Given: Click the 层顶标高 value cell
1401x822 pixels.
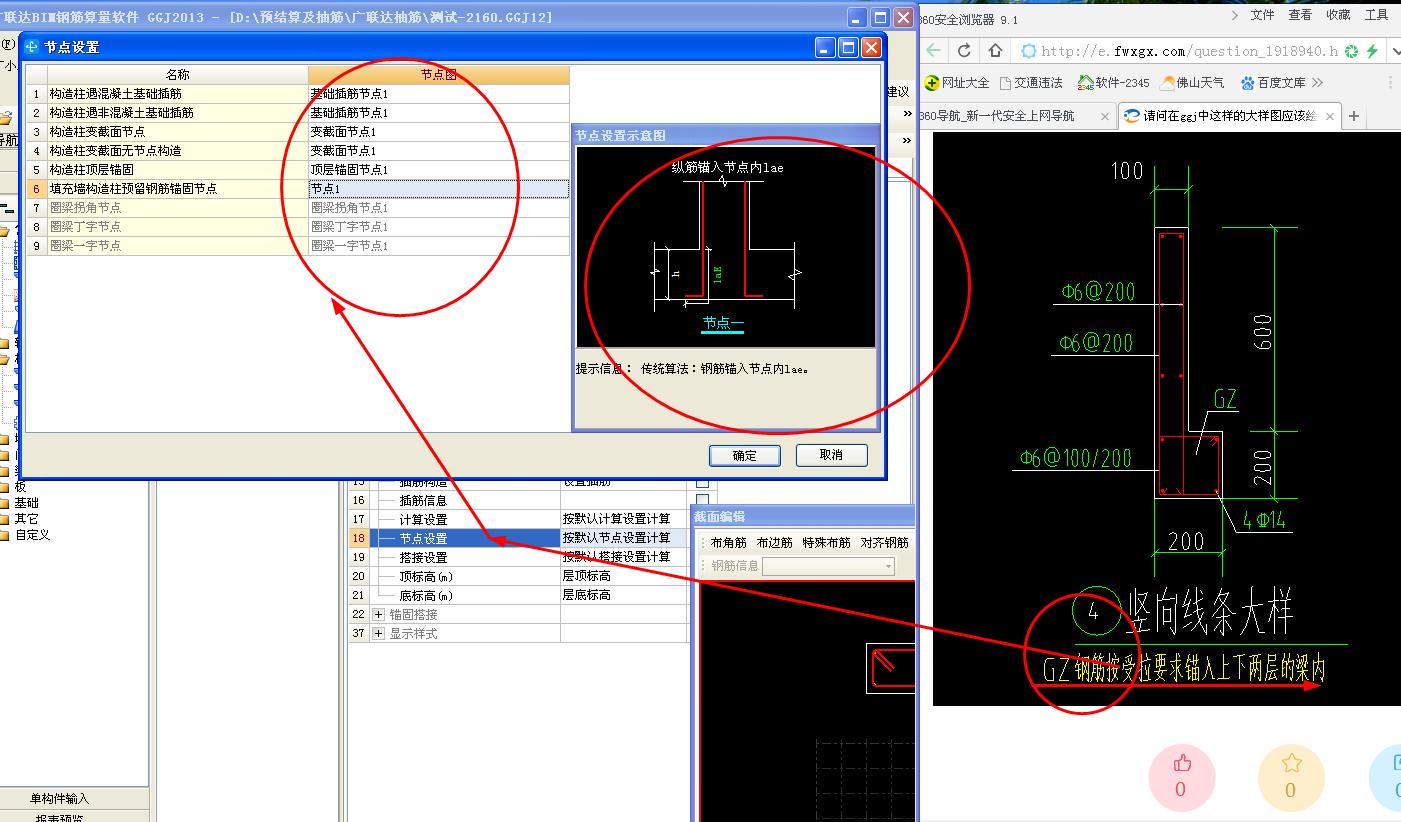Looking at the screenshot, I should click(x=624, y=577).
